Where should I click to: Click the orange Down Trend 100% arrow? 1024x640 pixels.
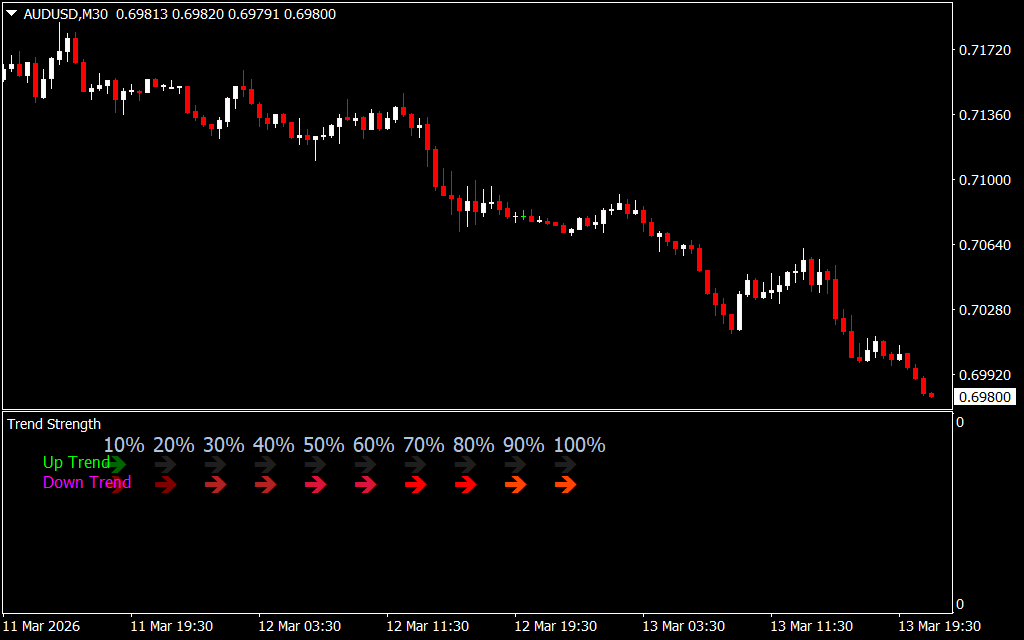(566, 485)
